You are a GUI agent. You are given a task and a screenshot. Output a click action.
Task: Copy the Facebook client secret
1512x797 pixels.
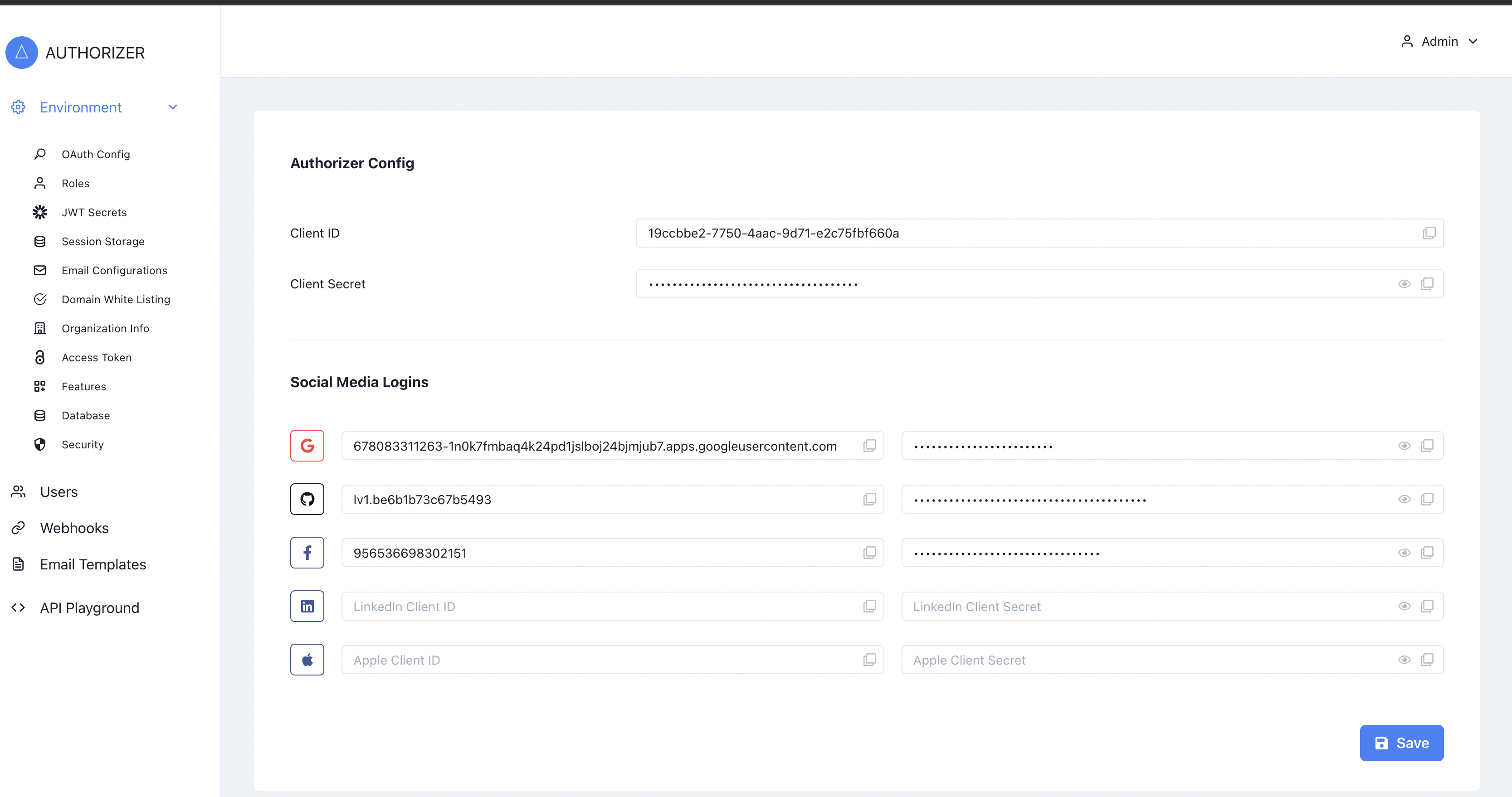tap(1427, 553)
